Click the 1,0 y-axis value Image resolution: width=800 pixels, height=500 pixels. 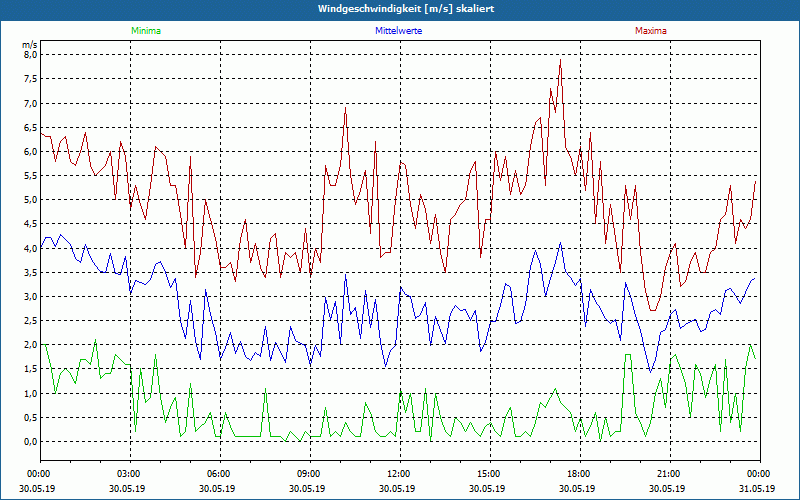[x=31, y=393]
